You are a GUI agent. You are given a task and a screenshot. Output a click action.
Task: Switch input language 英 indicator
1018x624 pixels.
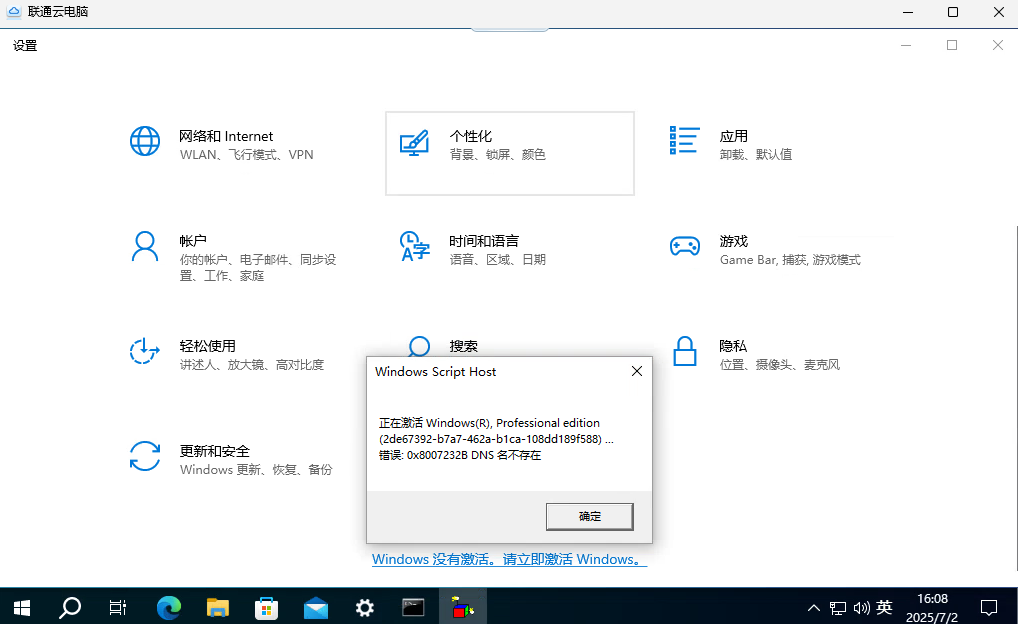[x=884, y=608]
